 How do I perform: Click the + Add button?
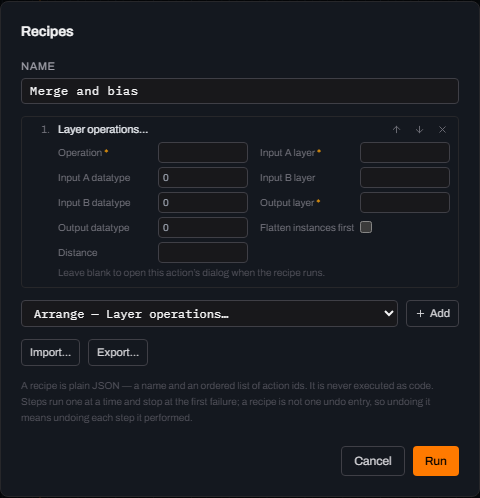click(x=432, y=314)
